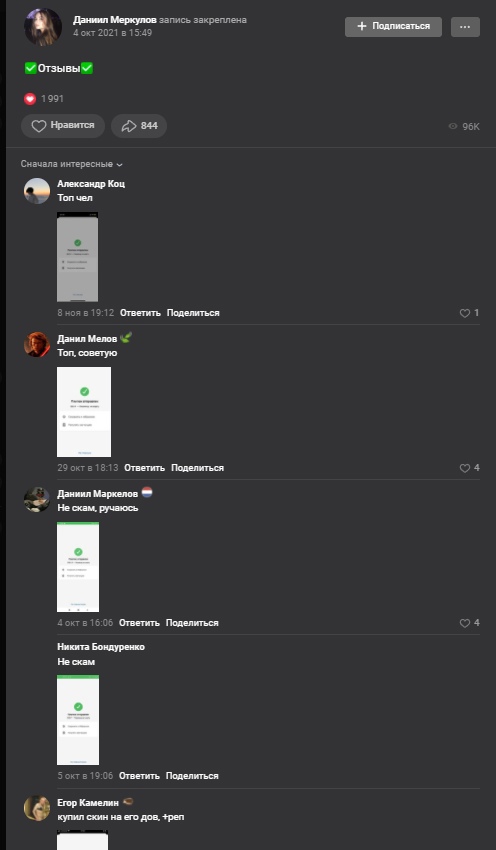Toggle the Нравится like button

[63, 126]
